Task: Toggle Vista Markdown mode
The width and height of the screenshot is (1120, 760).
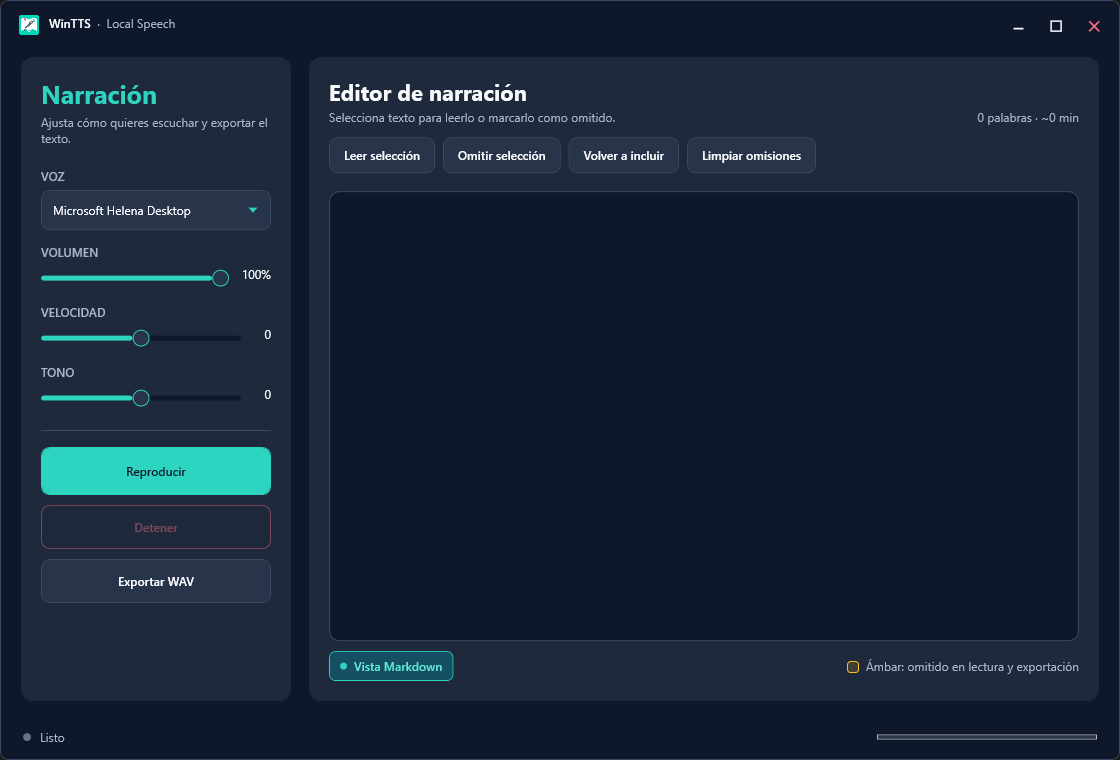Action: click(x=391, y=666)
